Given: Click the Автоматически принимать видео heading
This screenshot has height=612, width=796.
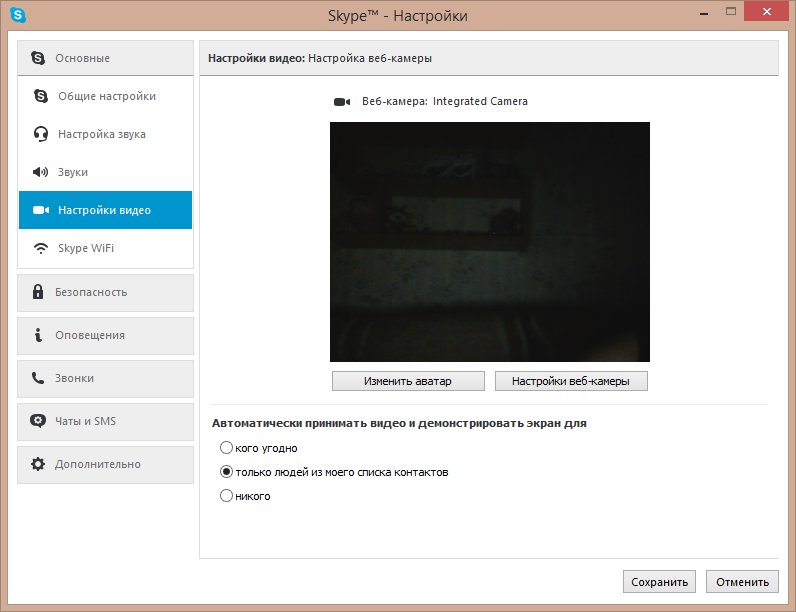Looking at the screenshot, I should pyautogui.click(x=399, y=423).
